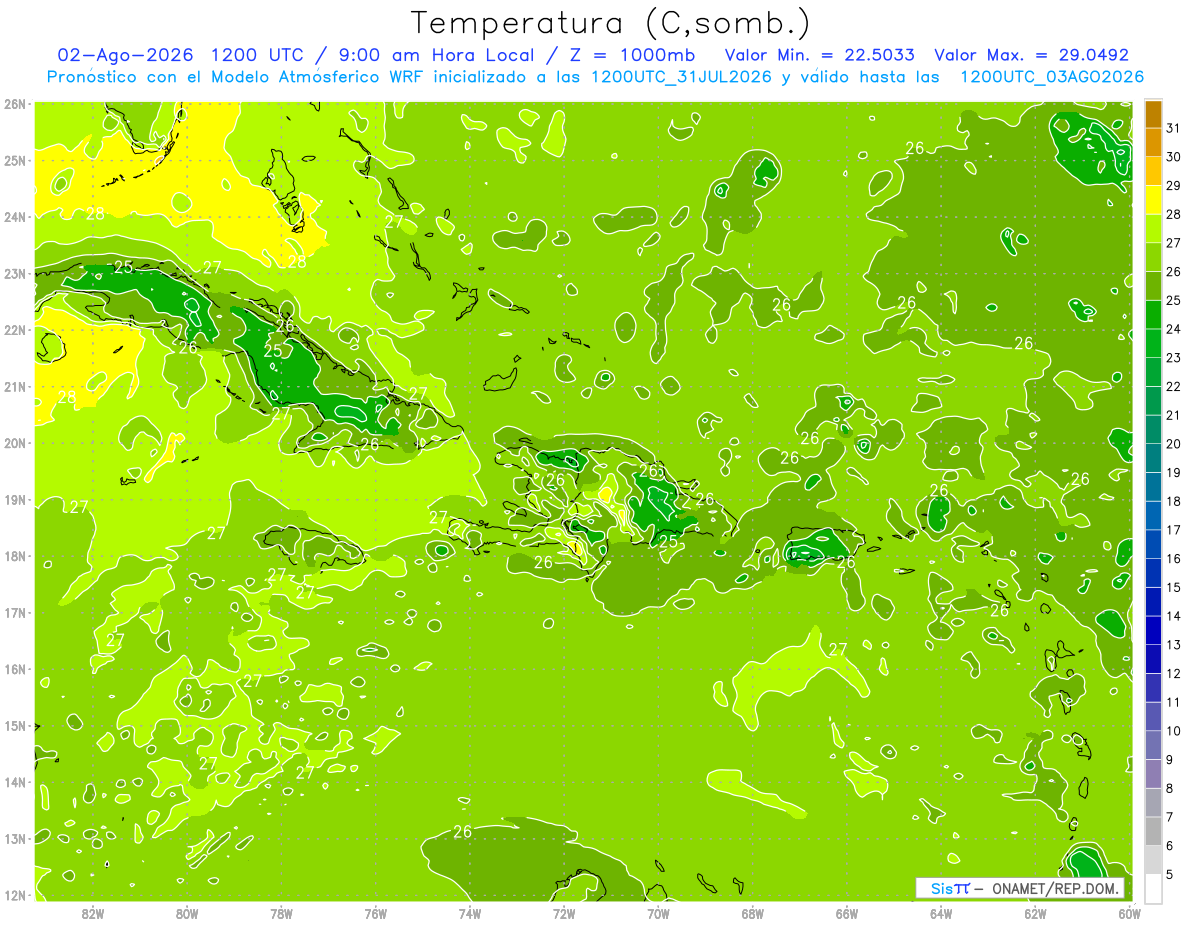Click the 68W longitude axis label
The width and height of the screenshot is (1200, 927).
point(753,913)
